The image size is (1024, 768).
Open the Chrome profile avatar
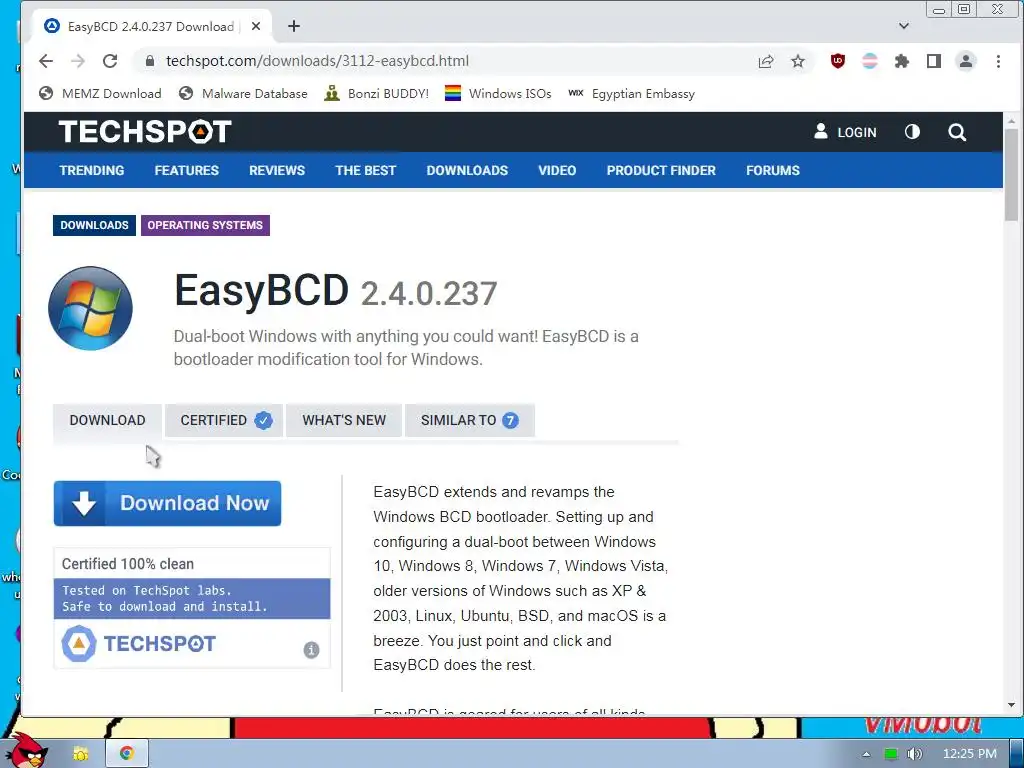tap(965, 61)
